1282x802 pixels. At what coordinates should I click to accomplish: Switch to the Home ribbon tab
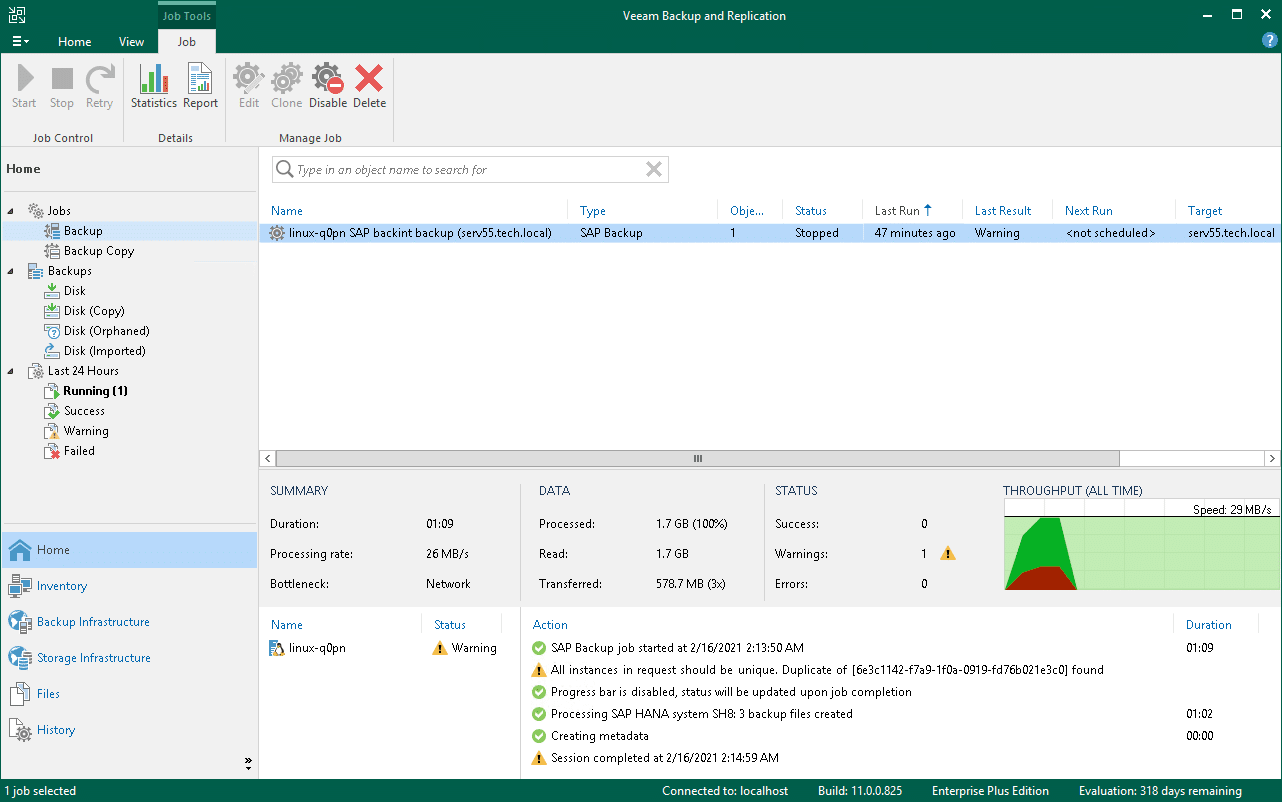click(x=75, y=42)
